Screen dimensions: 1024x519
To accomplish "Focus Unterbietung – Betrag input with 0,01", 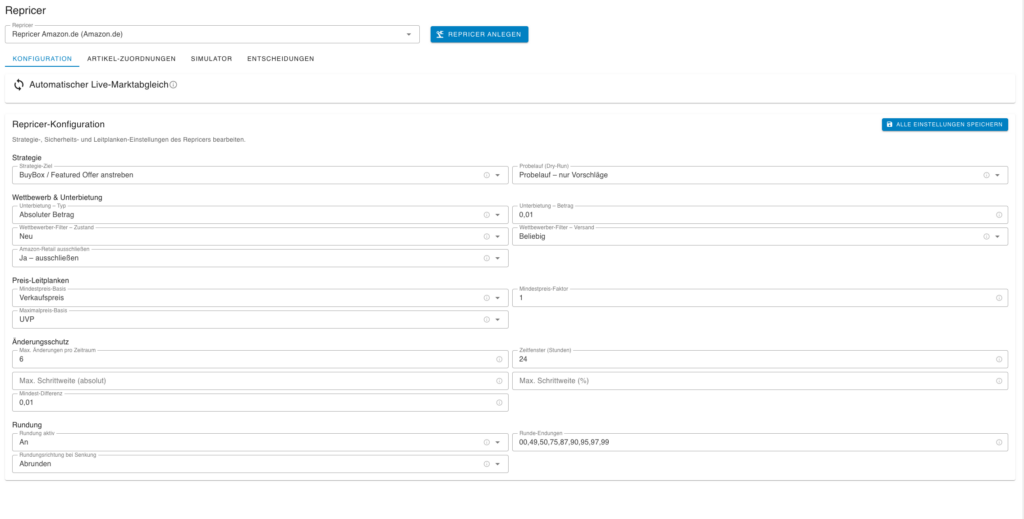I will [x=760, y=215].
